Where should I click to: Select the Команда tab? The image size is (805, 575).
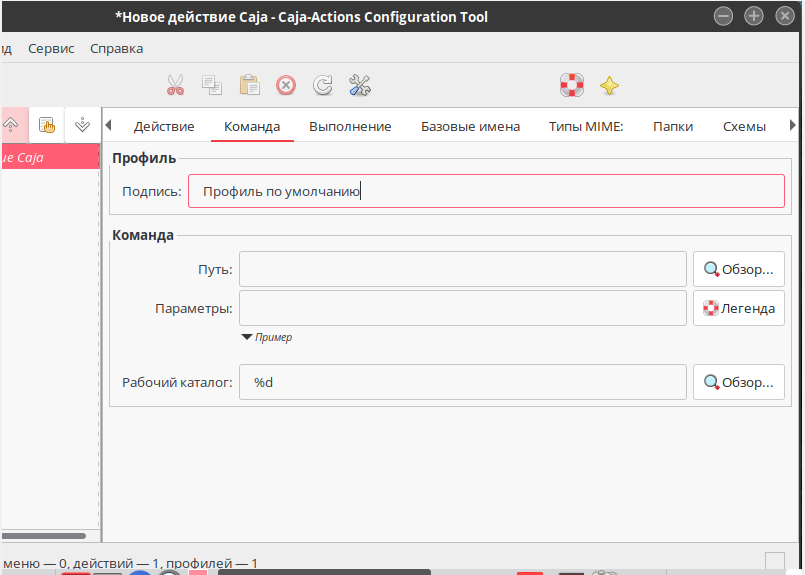(x=252, y=126)
